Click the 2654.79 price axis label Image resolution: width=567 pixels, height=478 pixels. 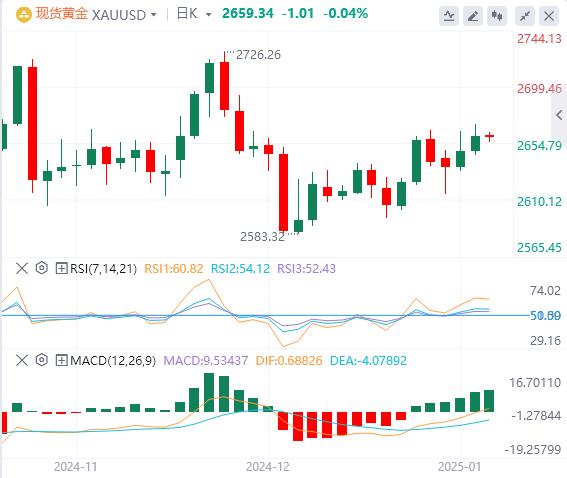point(539,146)
